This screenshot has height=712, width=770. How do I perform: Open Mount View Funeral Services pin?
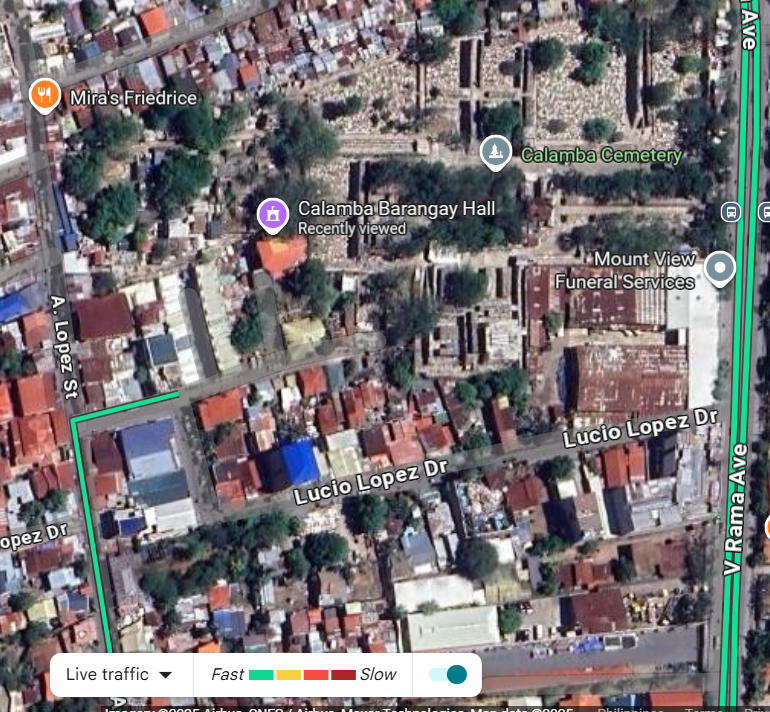[x=719, y=268]
